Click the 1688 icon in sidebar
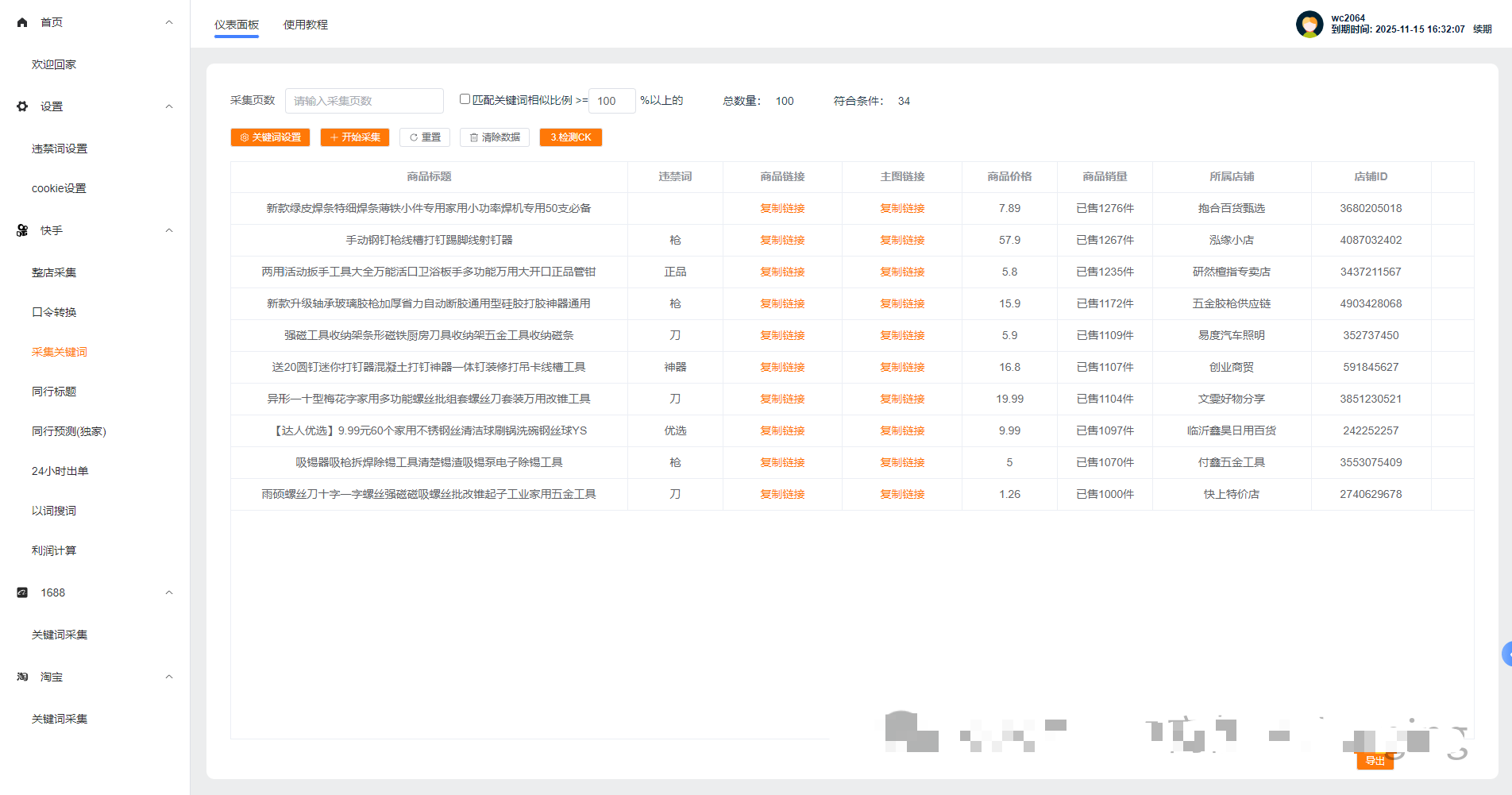 22,592
